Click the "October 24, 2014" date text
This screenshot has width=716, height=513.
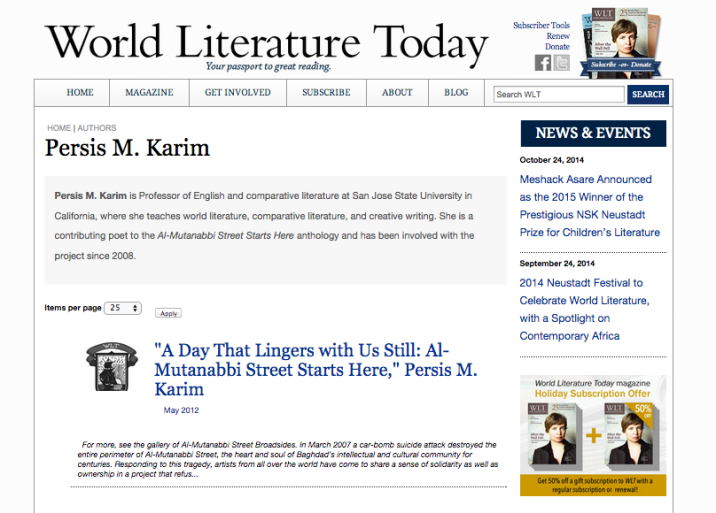coord(552,160)
